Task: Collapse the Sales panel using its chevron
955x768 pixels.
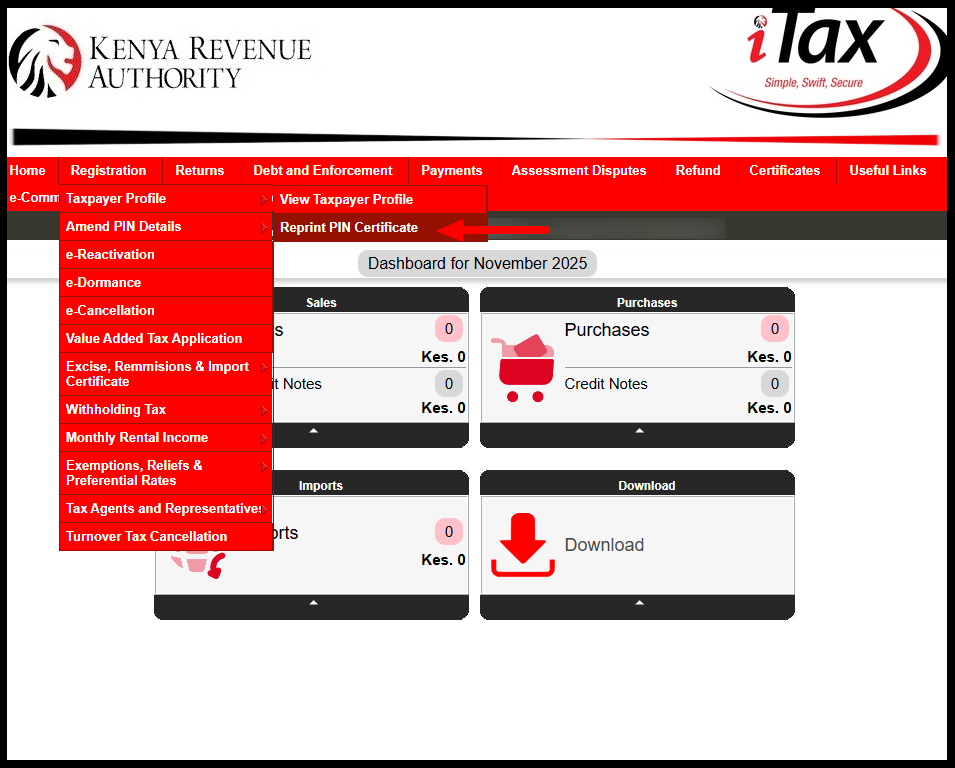Action: pyautogui.click(x=311, y=432)
